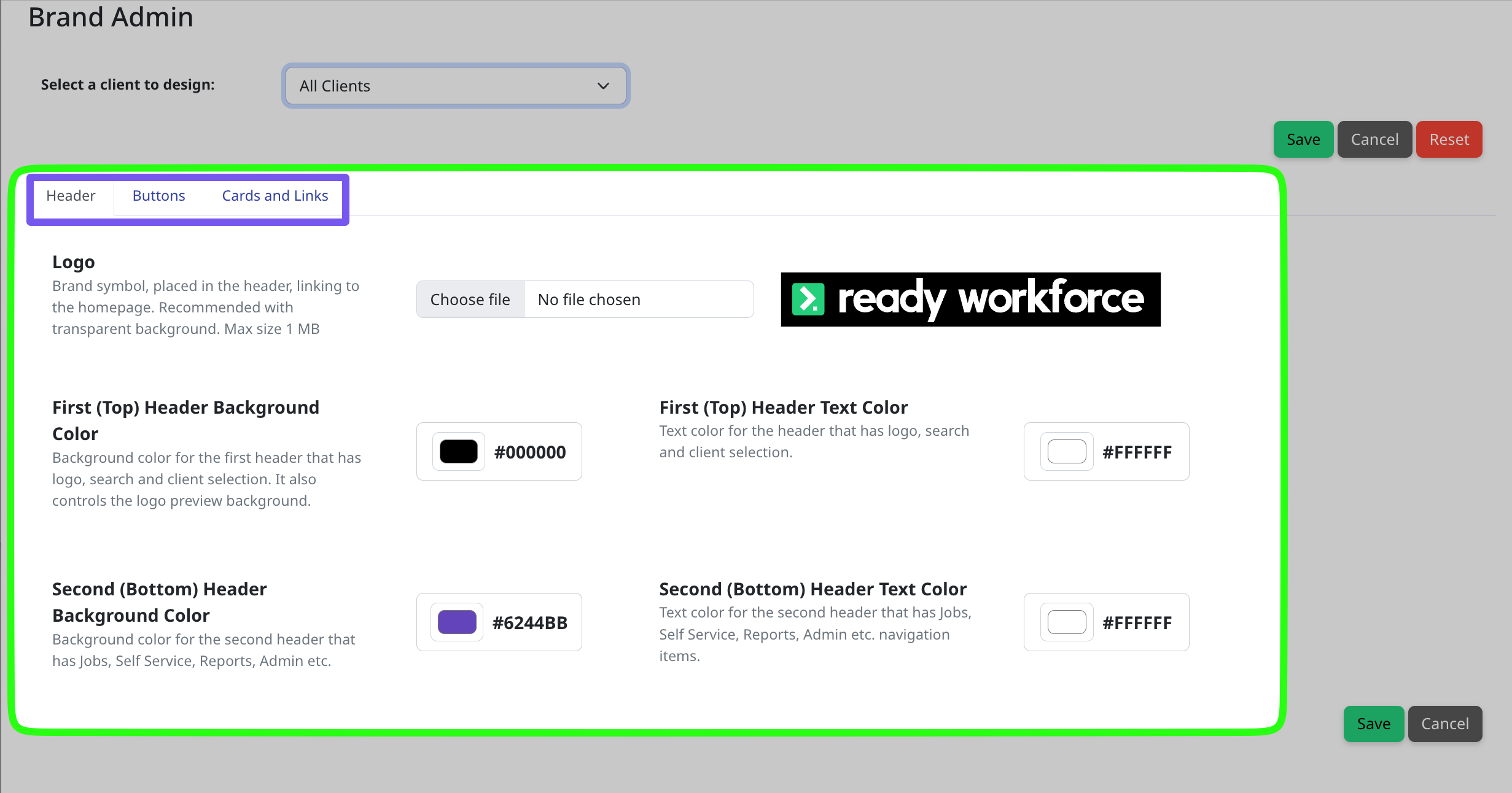Viewport: 1512px width, 793px height.
Task: Open Second Header Text Color white swatch
Action: 1067,622
